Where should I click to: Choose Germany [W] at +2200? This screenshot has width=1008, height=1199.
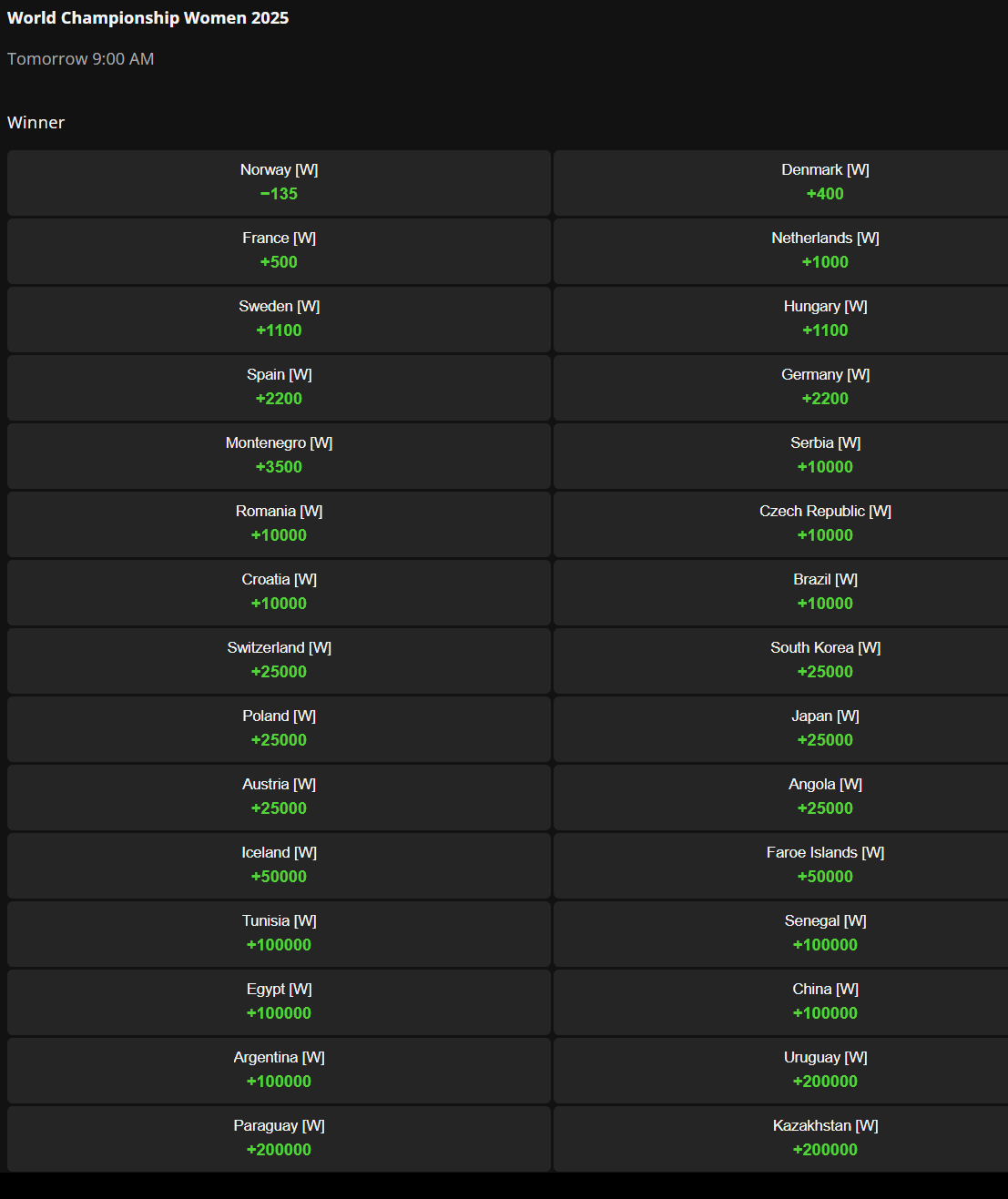tap(825, 388)
